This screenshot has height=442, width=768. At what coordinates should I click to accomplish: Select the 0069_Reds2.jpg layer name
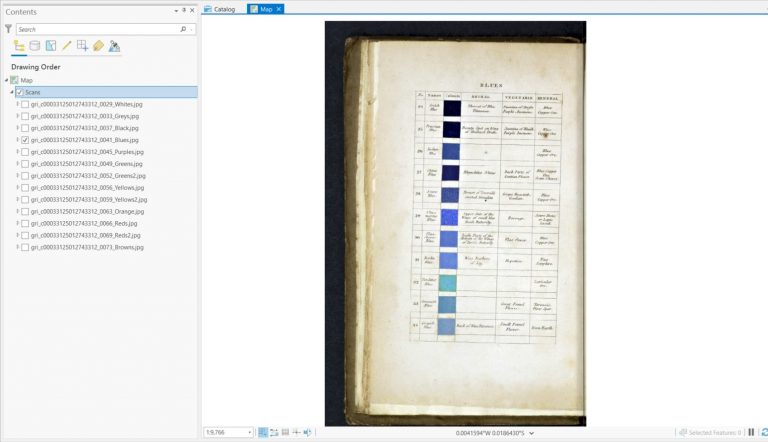click(85, 235)
